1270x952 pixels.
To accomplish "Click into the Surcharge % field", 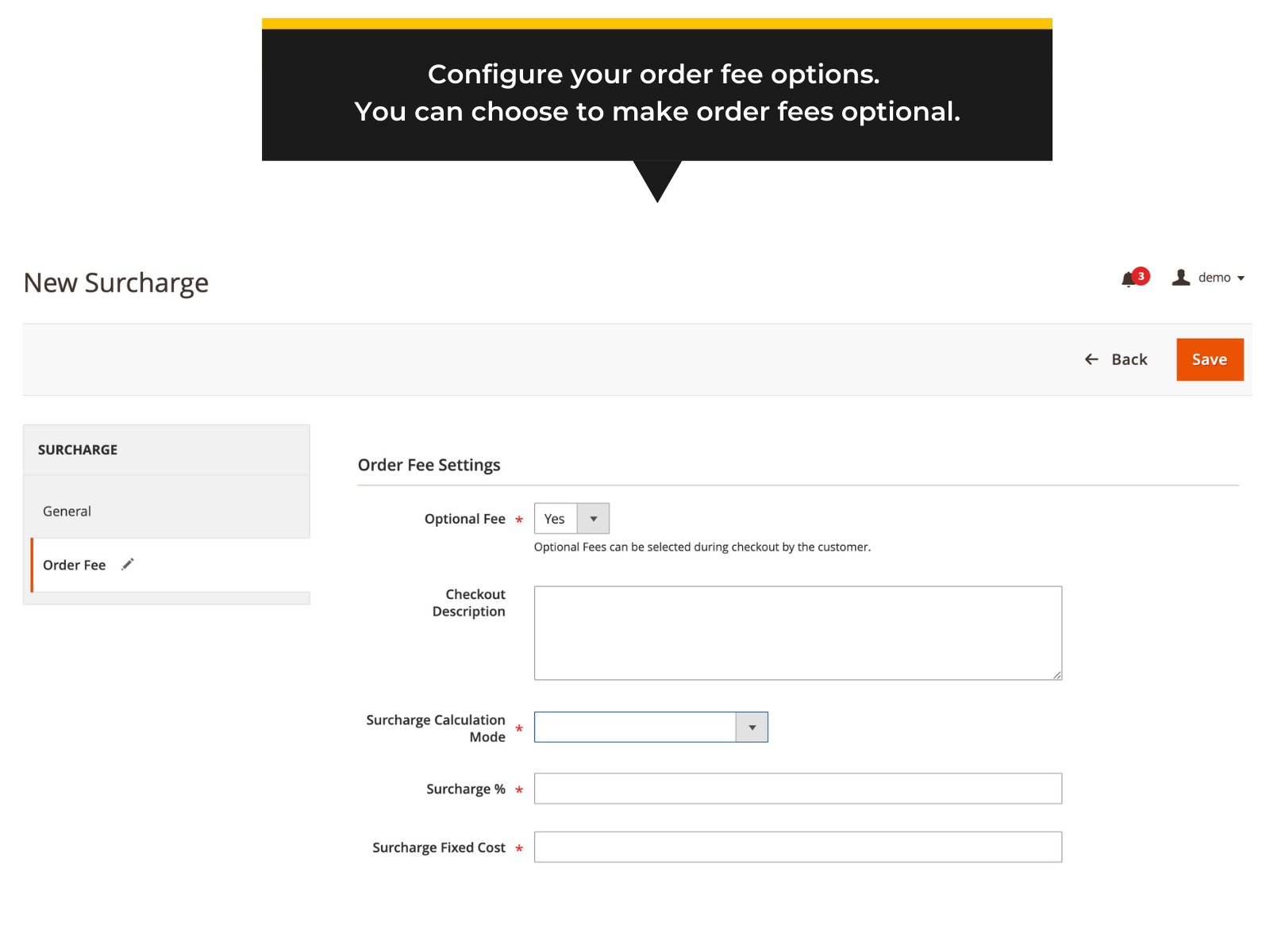I will 797,789.
